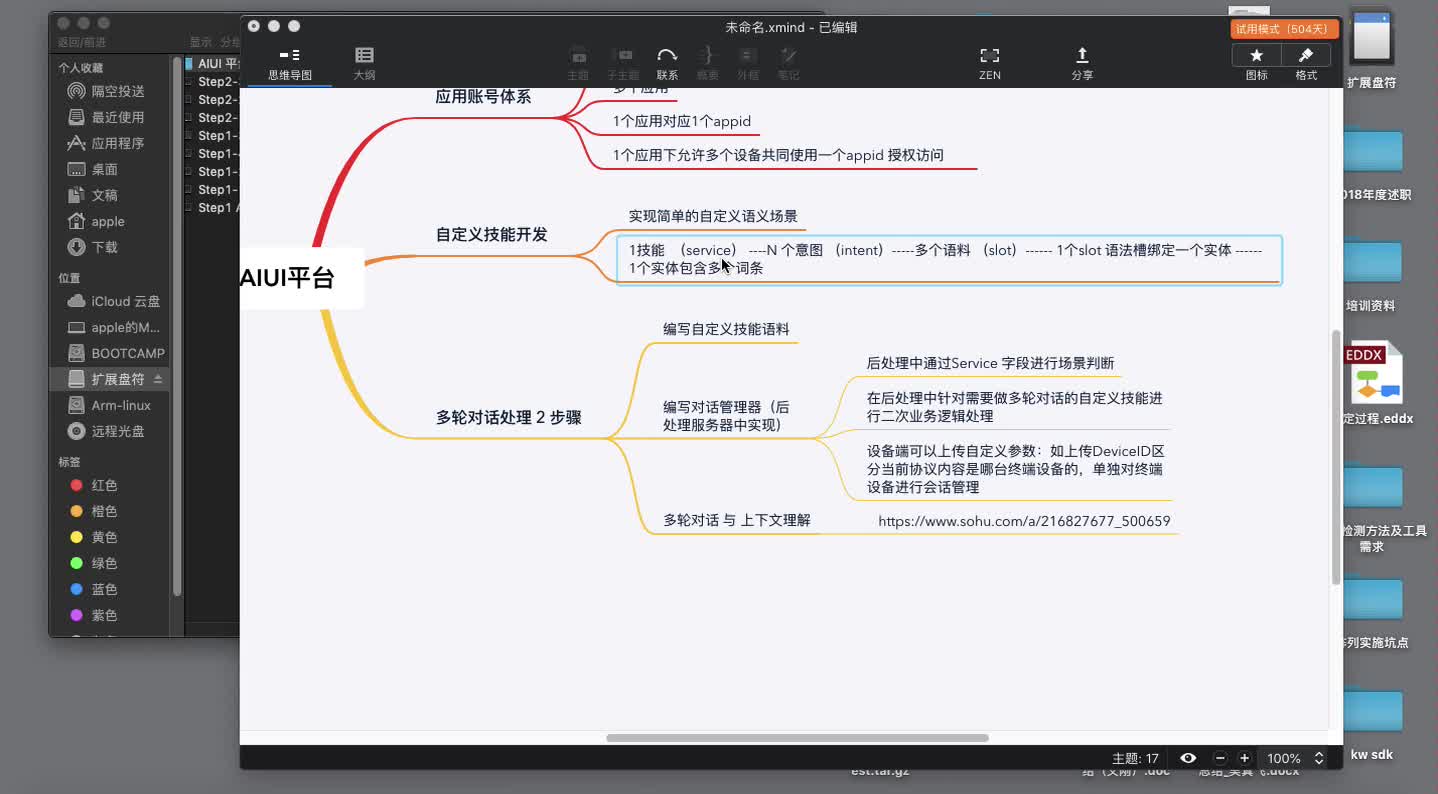
Task: Click the Finder sidebar vertical scrollbar
Action: (177, 325)
